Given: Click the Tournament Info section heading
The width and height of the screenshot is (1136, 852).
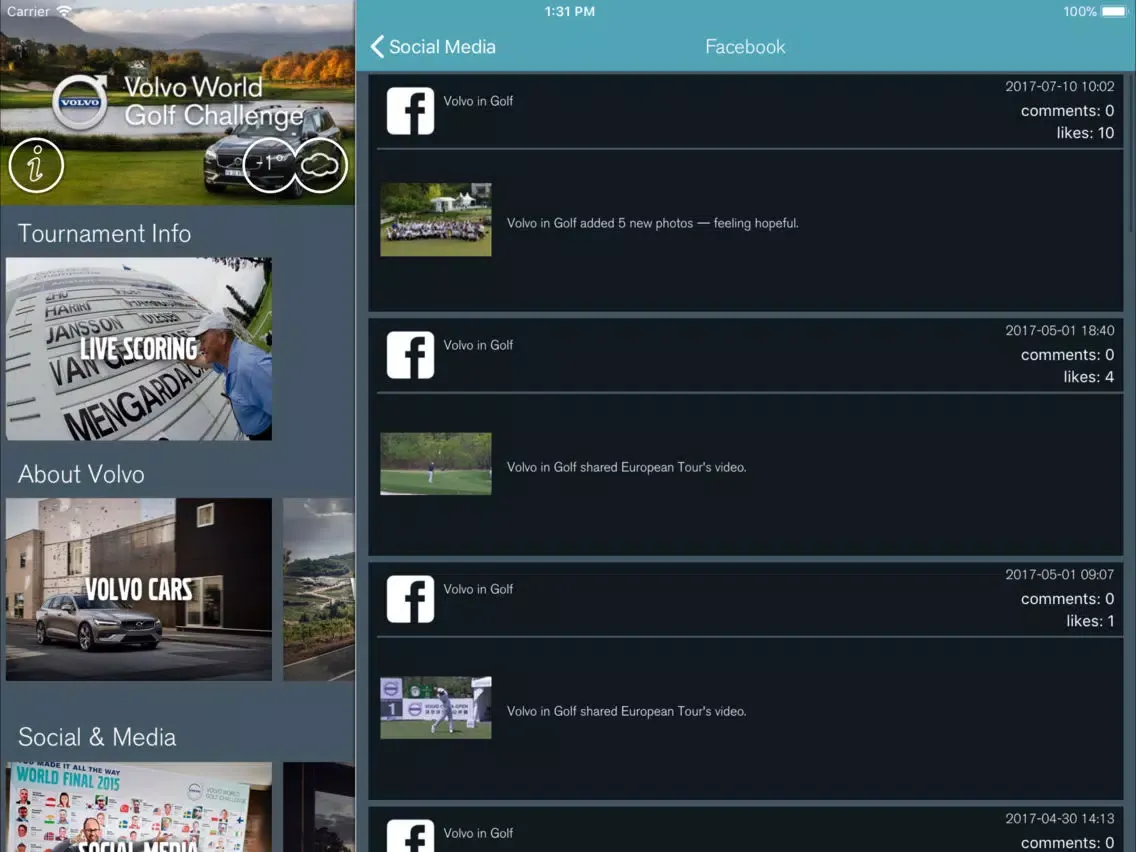Looking at the screenshot, I should (x=104, y=234).
